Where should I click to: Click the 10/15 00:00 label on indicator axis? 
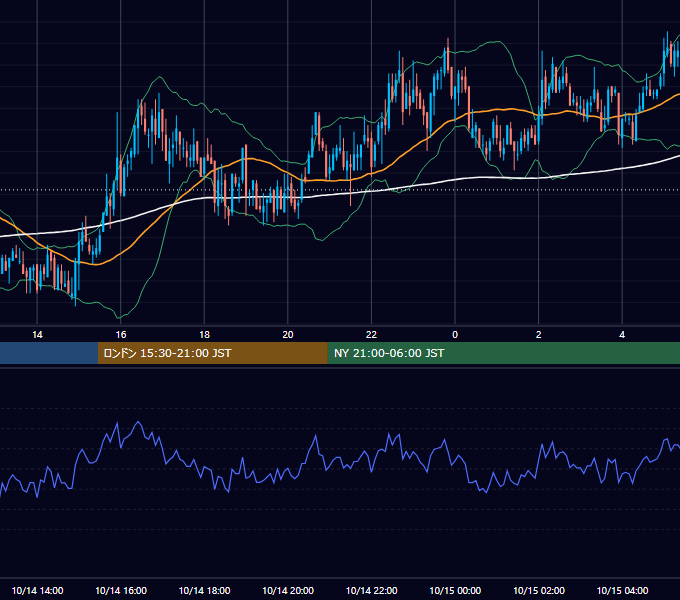[455, 590]
